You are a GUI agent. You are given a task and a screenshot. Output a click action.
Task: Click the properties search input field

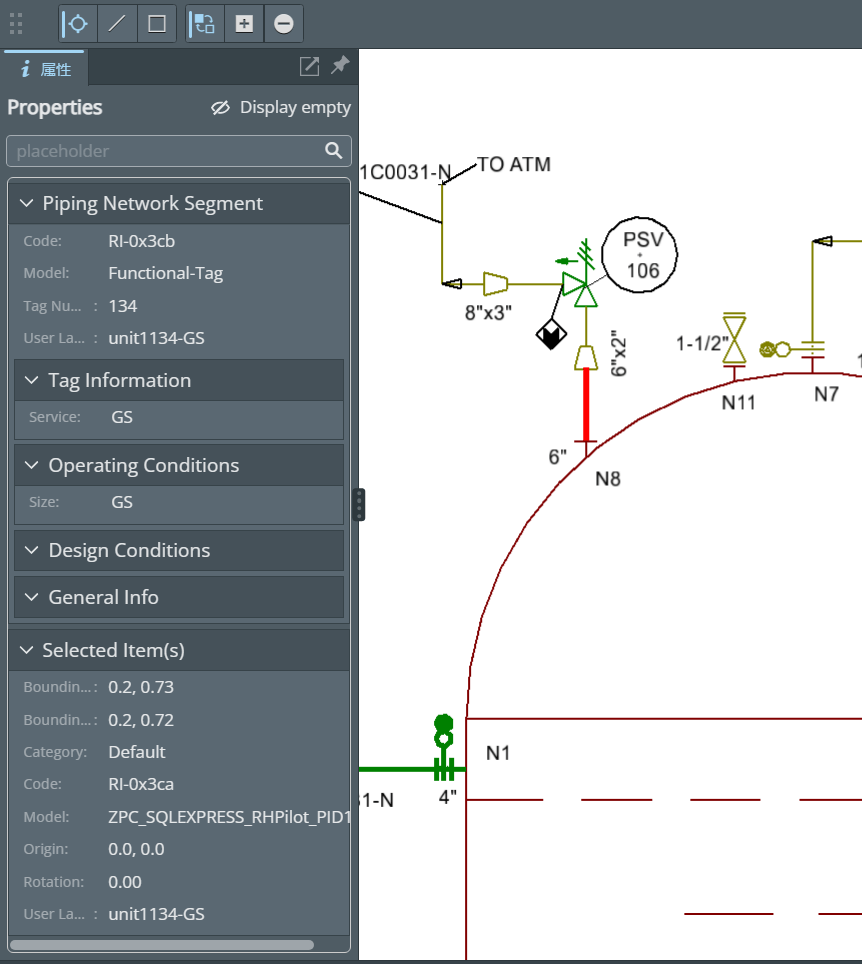coord(165,151)
